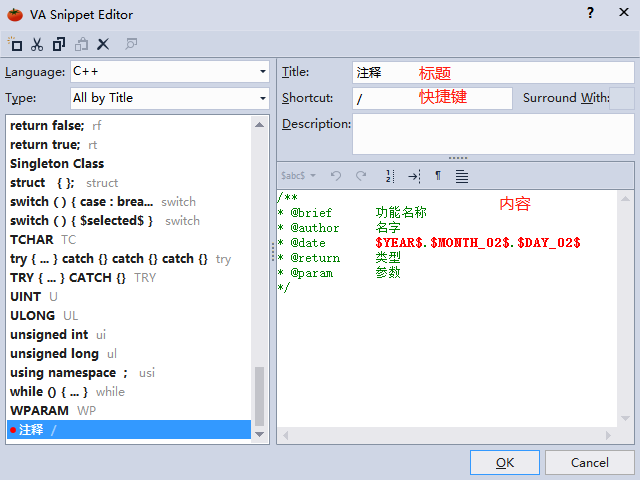Viewport: 640px width, 480px height.
Task: Click code editor vertical scroll up arrow
Action: [625, 199]
